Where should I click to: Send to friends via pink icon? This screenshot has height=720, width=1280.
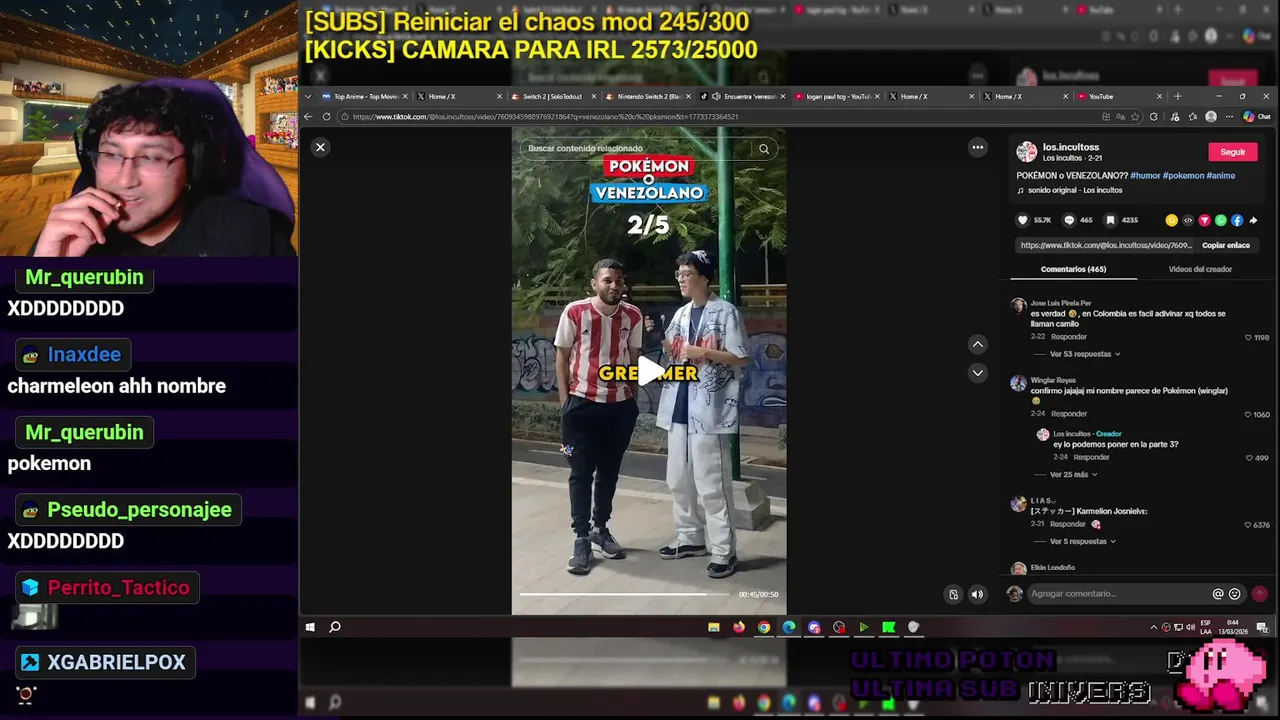pyautogui.click(x=1204, y=220)
